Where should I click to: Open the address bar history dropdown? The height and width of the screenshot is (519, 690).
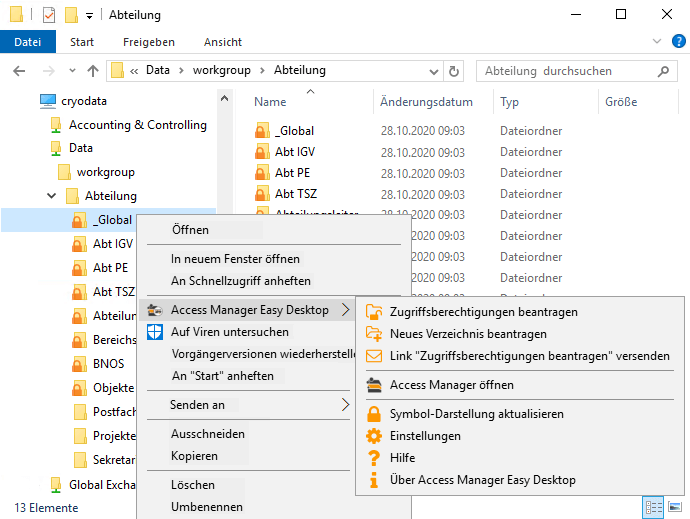pos(434,71)
